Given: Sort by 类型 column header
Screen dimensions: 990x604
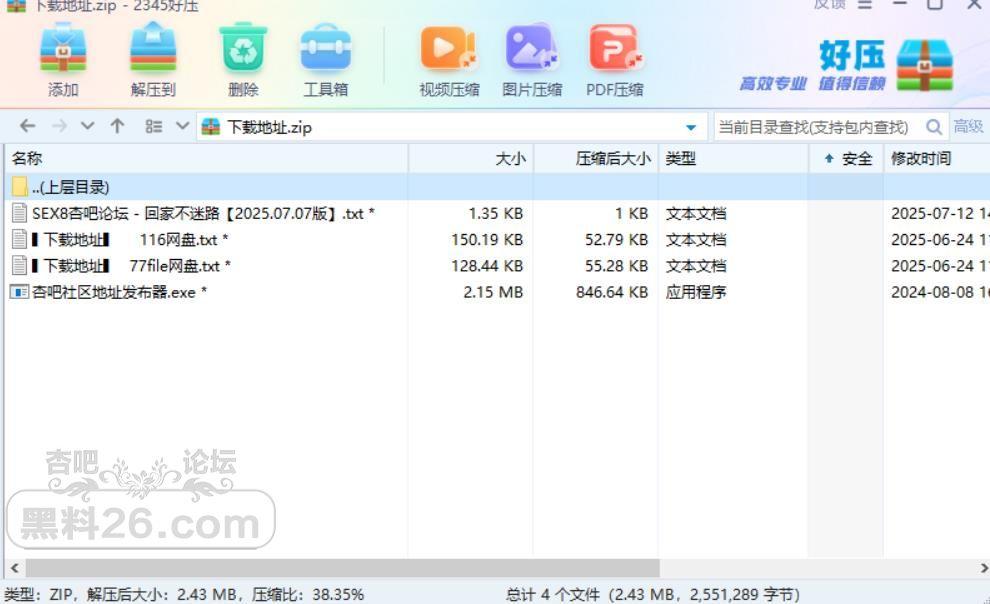Looking at the screenshot, I should pyautogui.click(x=734, y=158).
